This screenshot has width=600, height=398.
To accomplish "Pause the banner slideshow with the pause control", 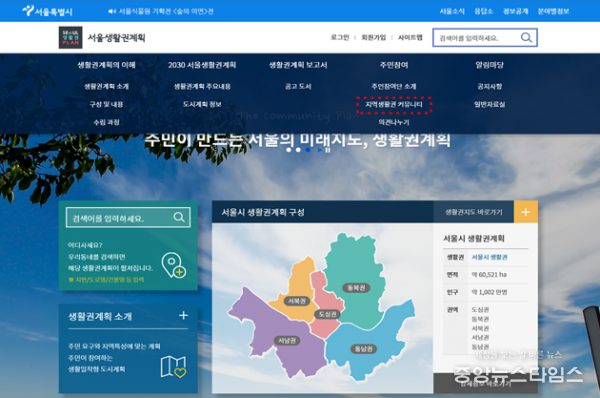I will pos(328,150).
